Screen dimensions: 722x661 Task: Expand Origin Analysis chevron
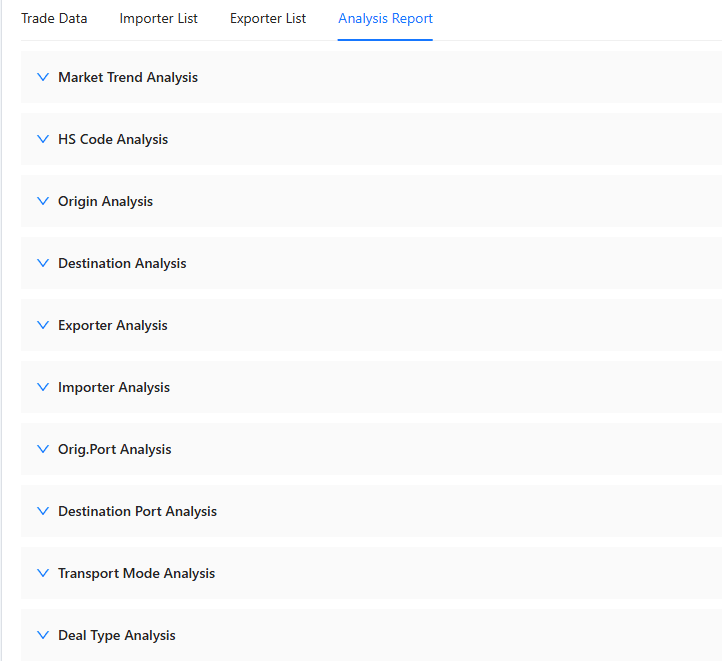click(43, 201)
